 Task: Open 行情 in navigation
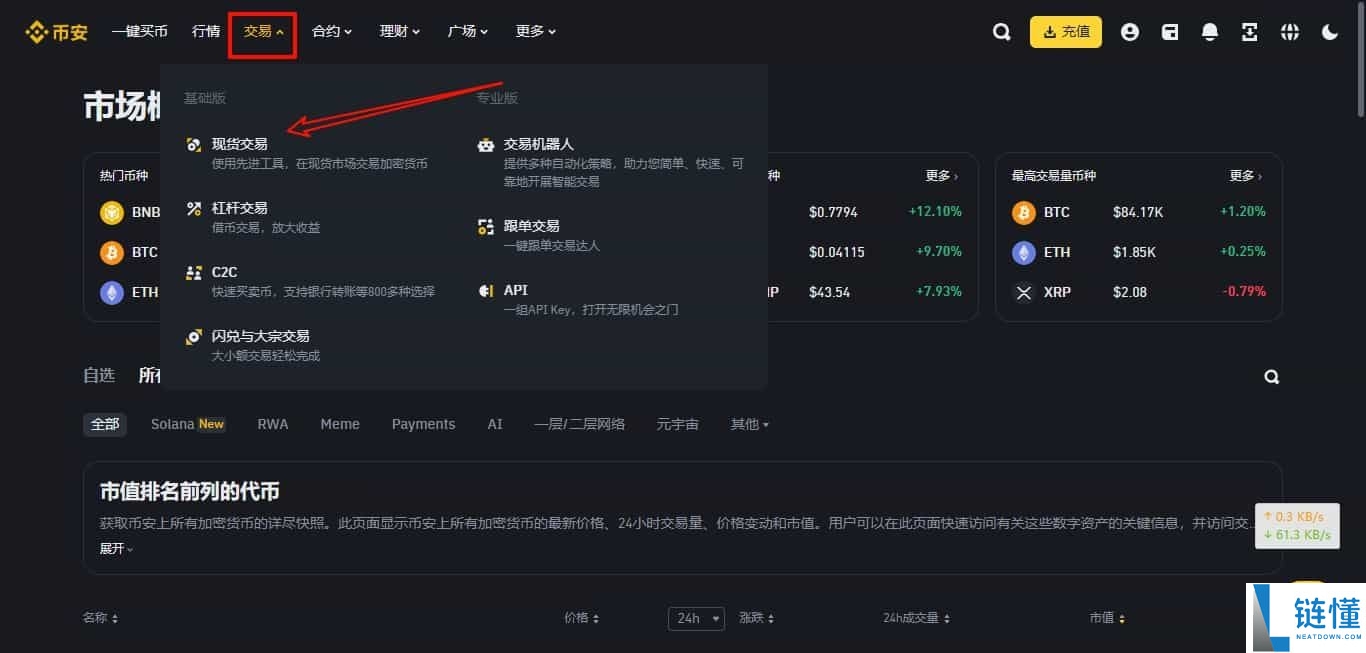pyautogui.click(x=206, y=32)
